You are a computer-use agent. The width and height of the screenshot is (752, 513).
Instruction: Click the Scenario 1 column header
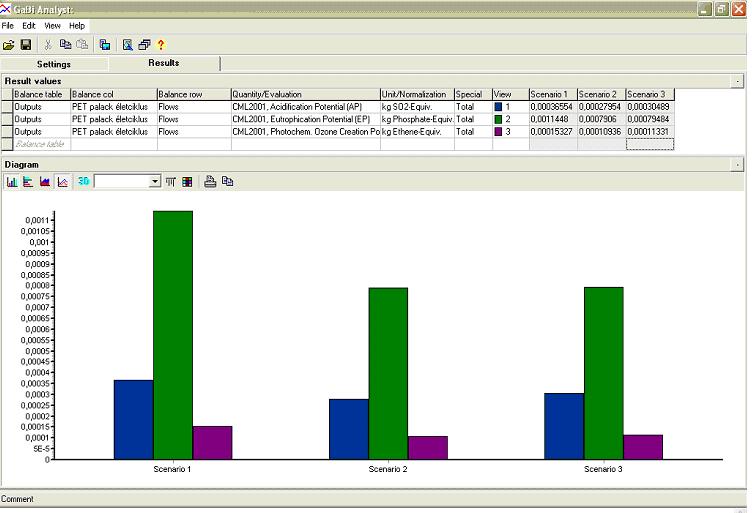pyautogui.click(x=553, y=94)
